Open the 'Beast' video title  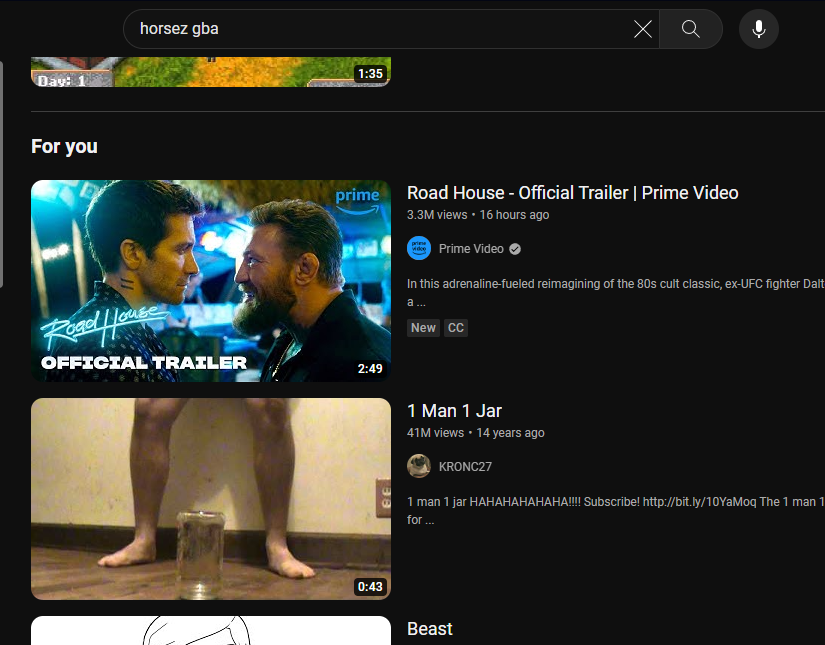(429, 629)
